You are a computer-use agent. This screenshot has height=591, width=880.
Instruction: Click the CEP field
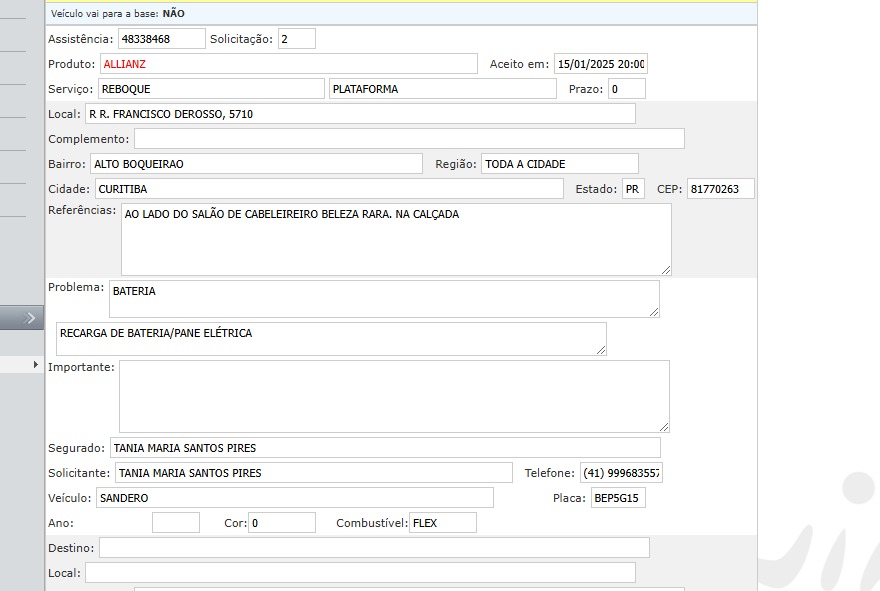click(720, 189)
